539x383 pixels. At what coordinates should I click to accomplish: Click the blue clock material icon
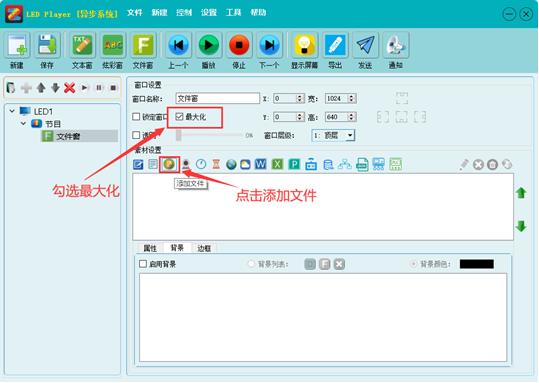(201, 164)
